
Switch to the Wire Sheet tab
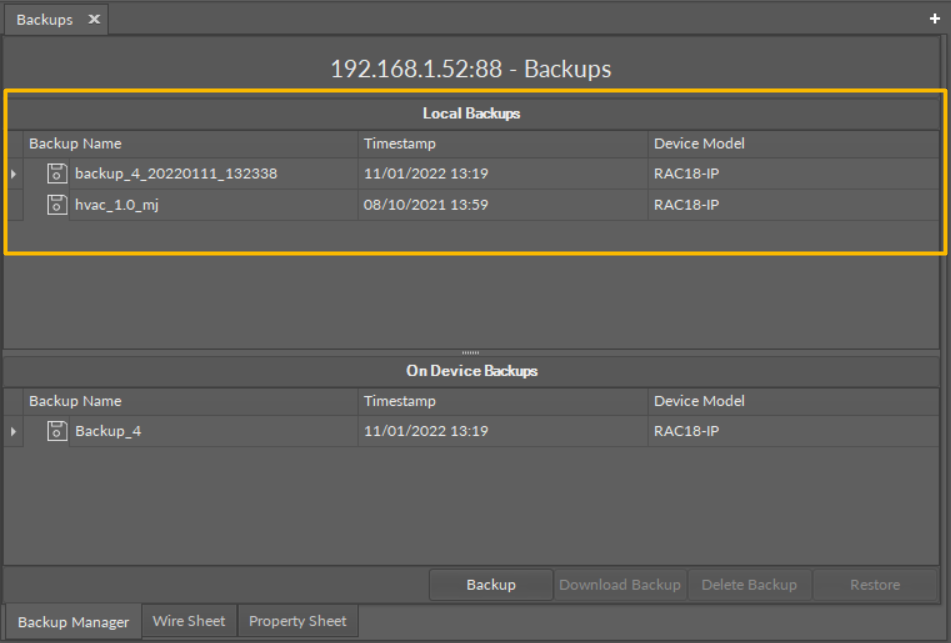coord(189,621)
